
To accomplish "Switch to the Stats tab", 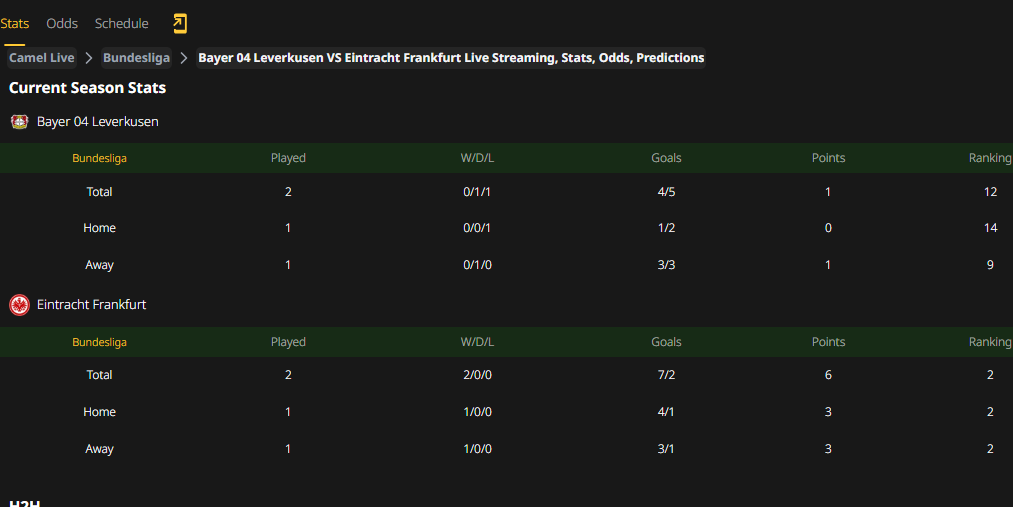I will coord(14,24).
